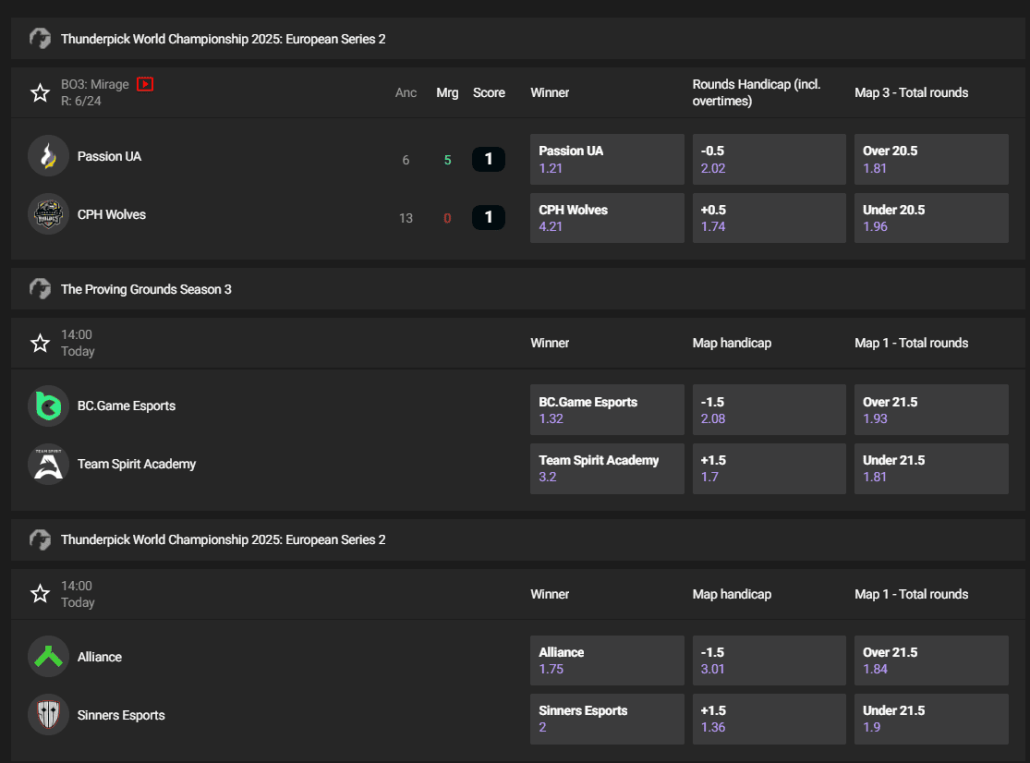
Task: Click the BO3: Mirage match info text
Action: [95, 84]
